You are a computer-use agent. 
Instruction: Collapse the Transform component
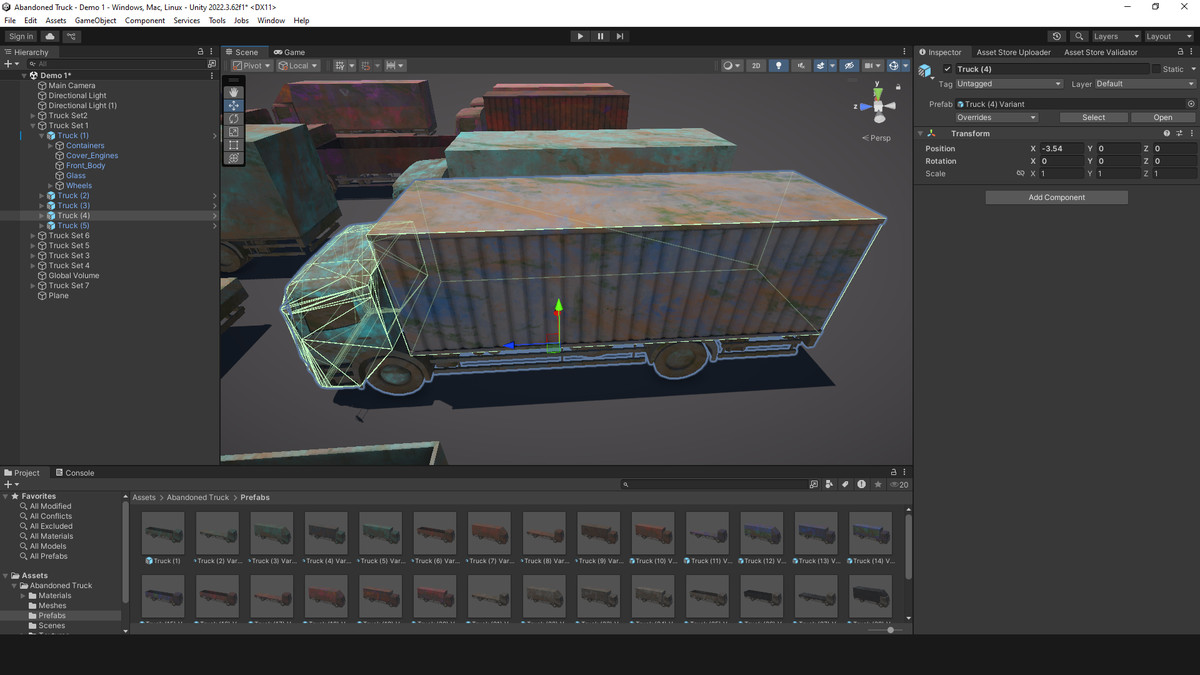click(x=920, y=133)
